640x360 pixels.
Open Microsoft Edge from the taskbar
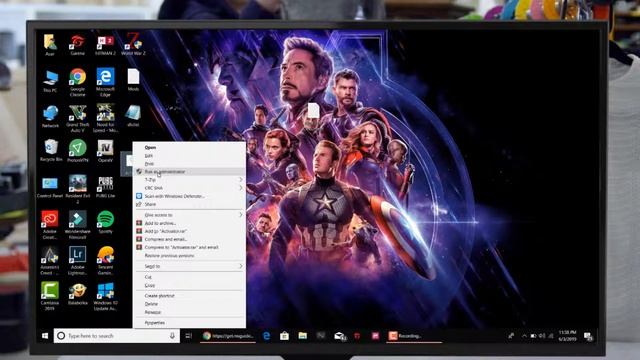[x=267, y=336]
